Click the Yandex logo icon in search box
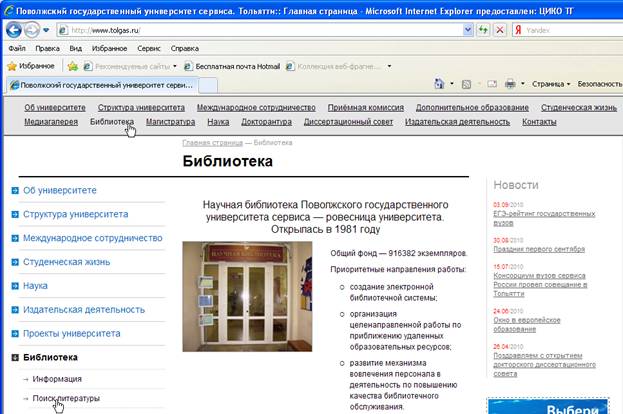The width and height of the screenshot is (623, 414). point(518,30)
